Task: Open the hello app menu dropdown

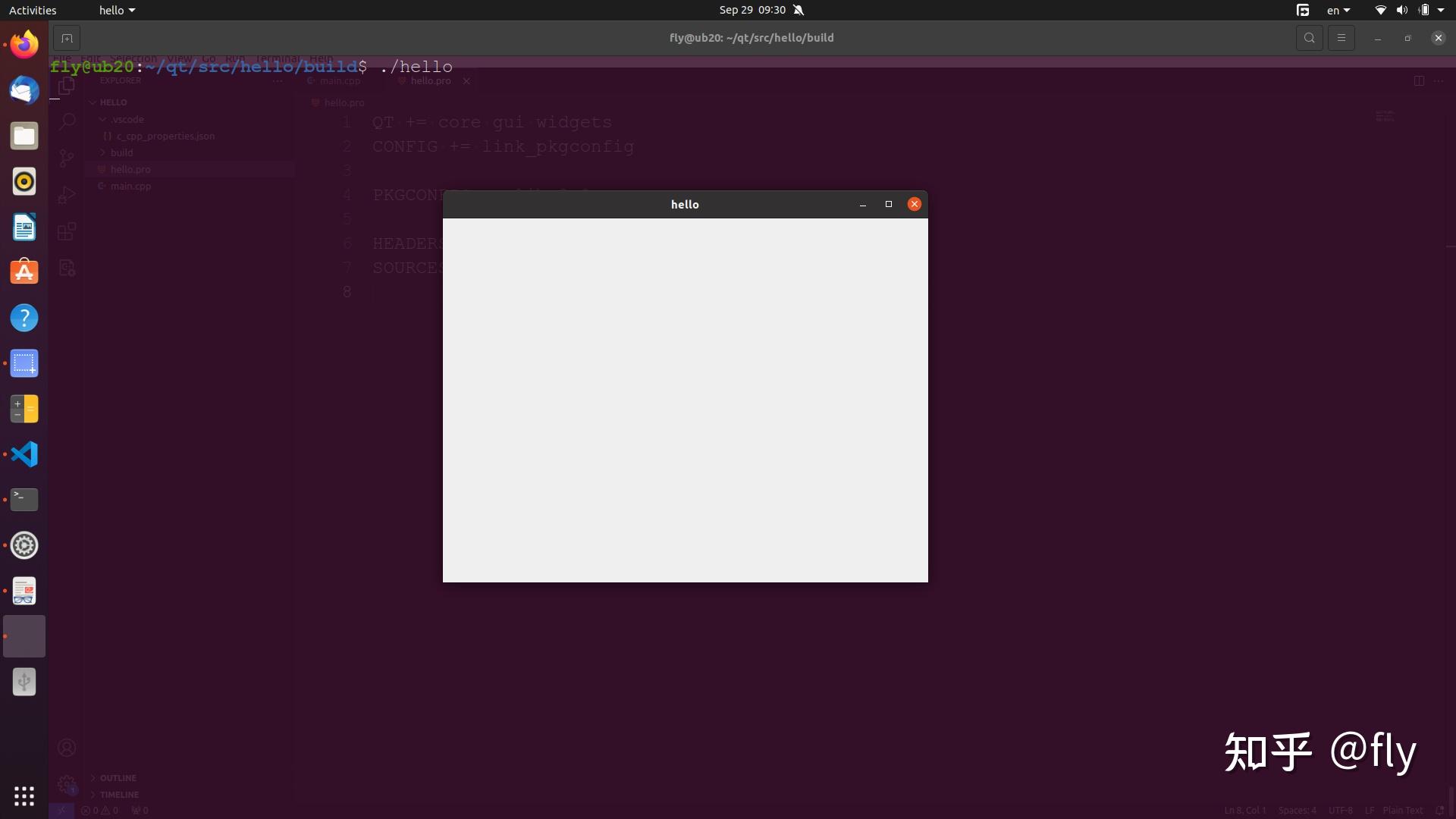Action: (x=117, y=10)
